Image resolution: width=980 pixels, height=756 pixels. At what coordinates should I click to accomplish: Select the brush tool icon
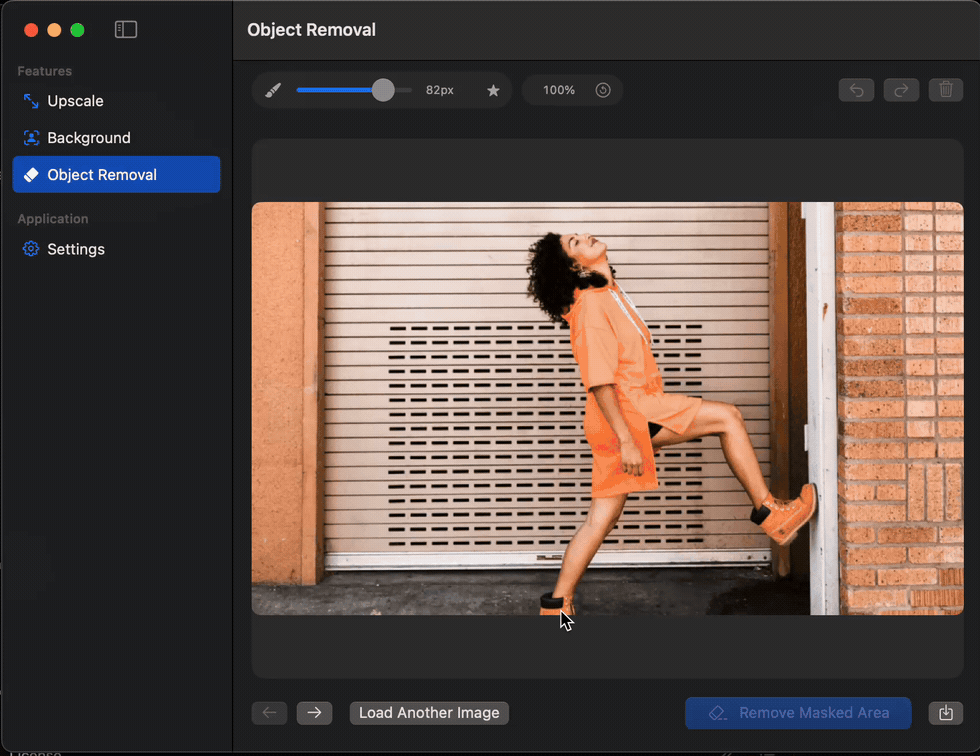[x=272, y=90]
